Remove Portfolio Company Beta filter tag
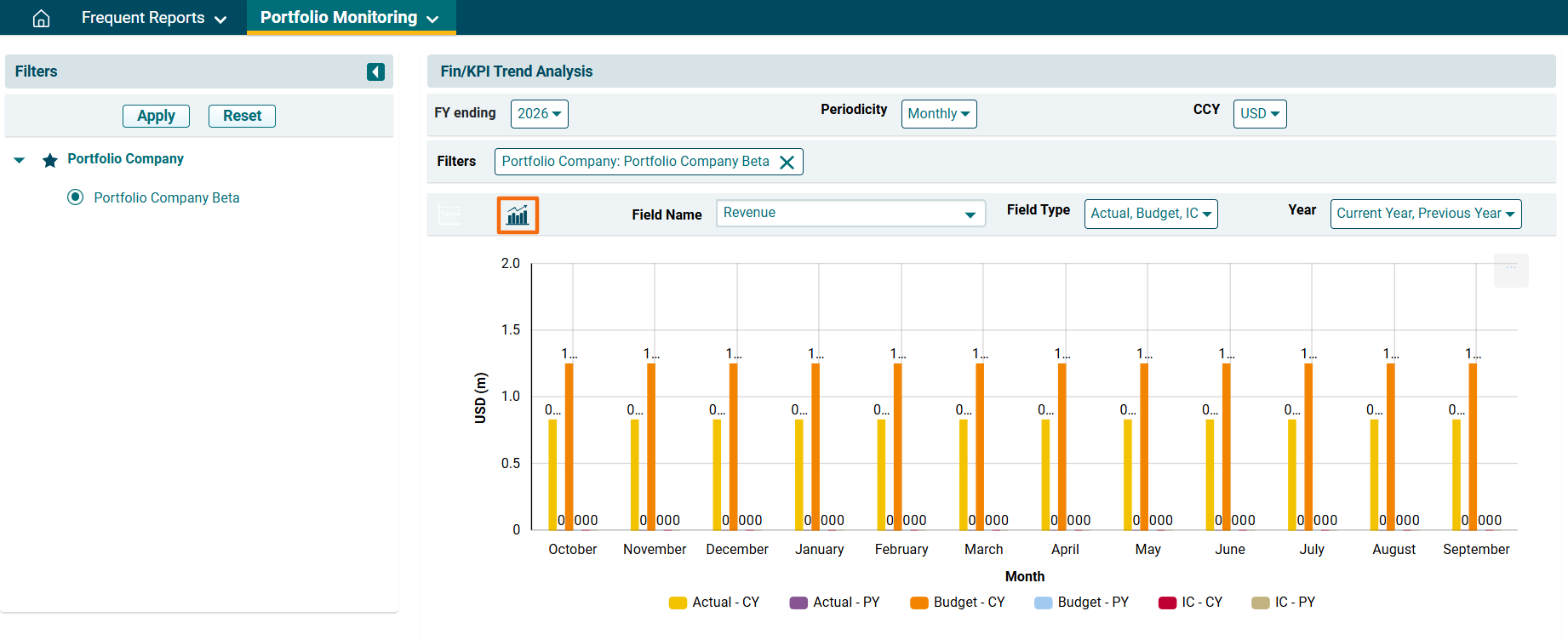The image size is (1568, 640). point(787,163)
